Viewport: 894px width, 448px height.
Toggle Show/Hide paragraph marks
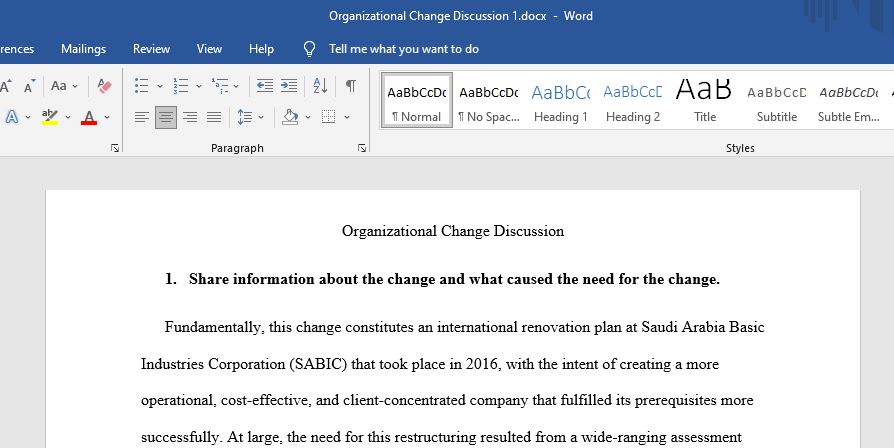[x=351, y=86]
